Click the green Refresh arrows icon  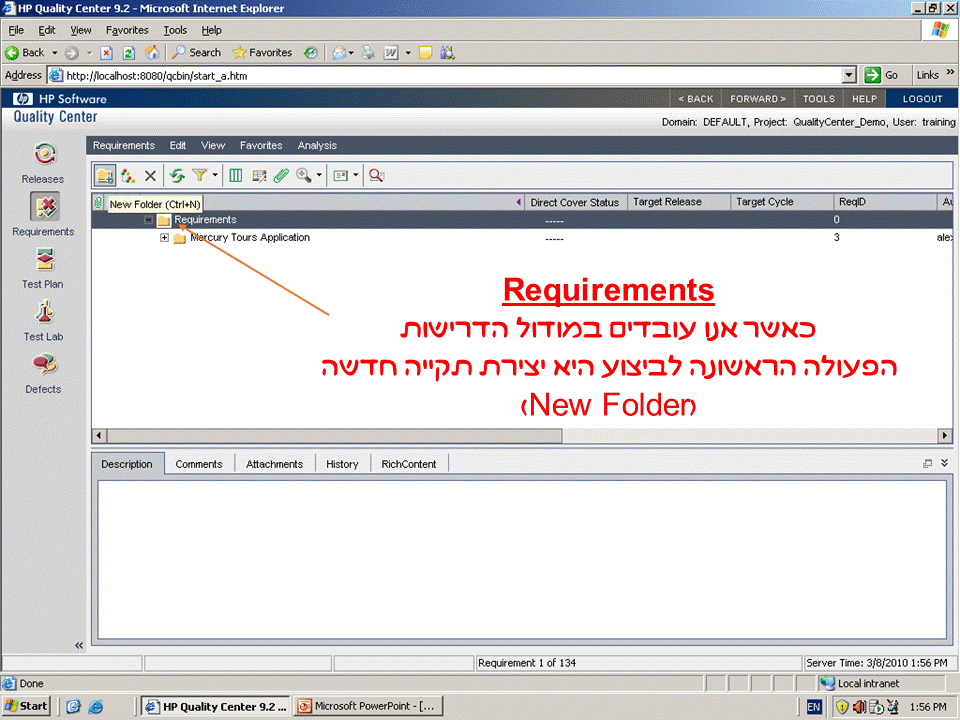[177, 176]
